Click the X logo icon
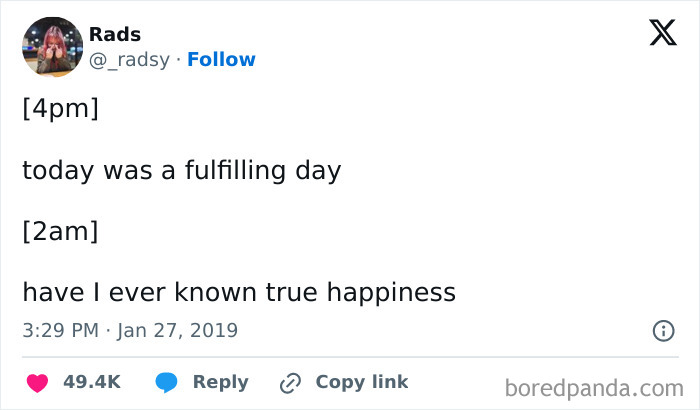The image size is (700, 410). click(663, 32)
